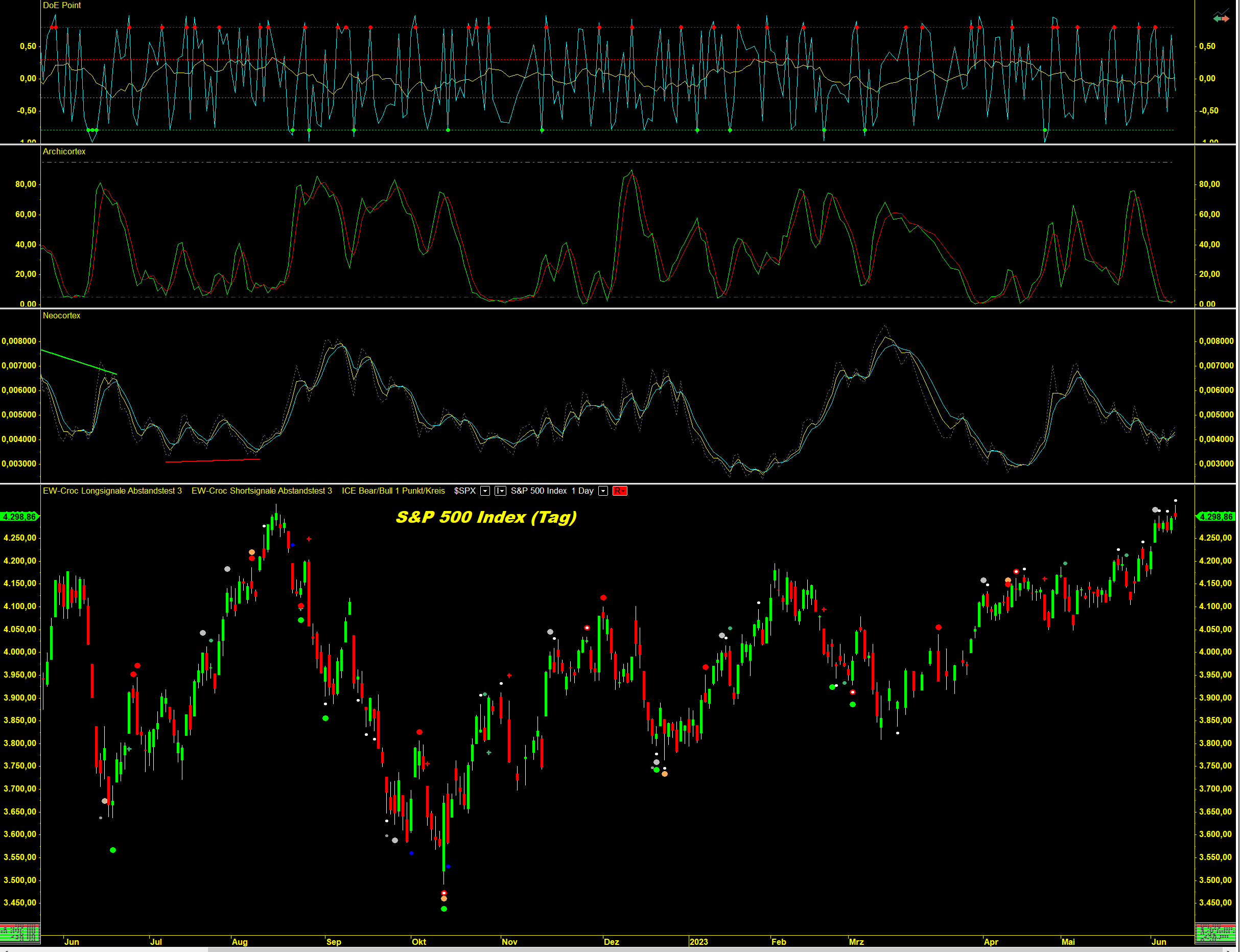The height and width of the screenshot is (952, 1240).
Task: Click the 2023 year marker on time axis
Action: [x=698, y=941]
